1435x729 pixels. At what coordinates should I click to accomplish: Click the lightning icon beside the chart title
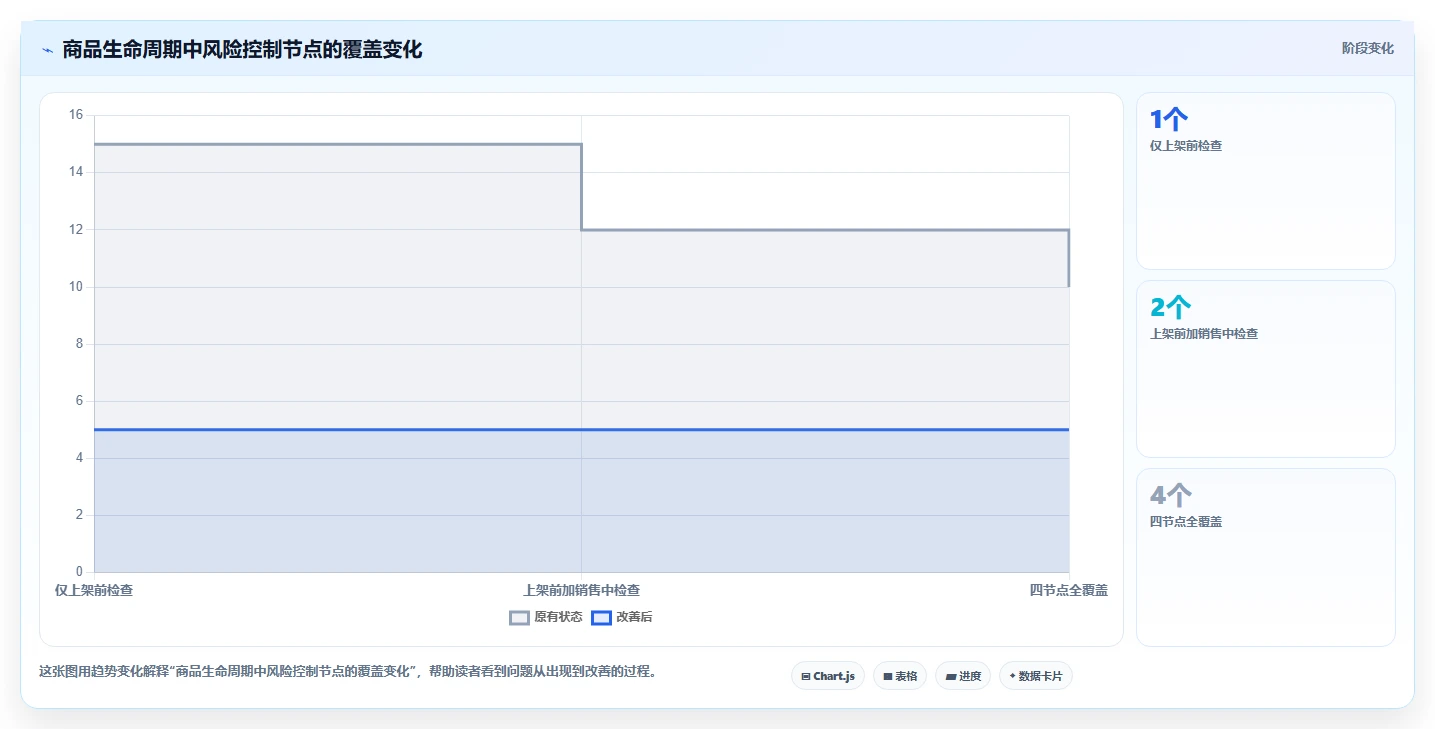coord(47,50)
